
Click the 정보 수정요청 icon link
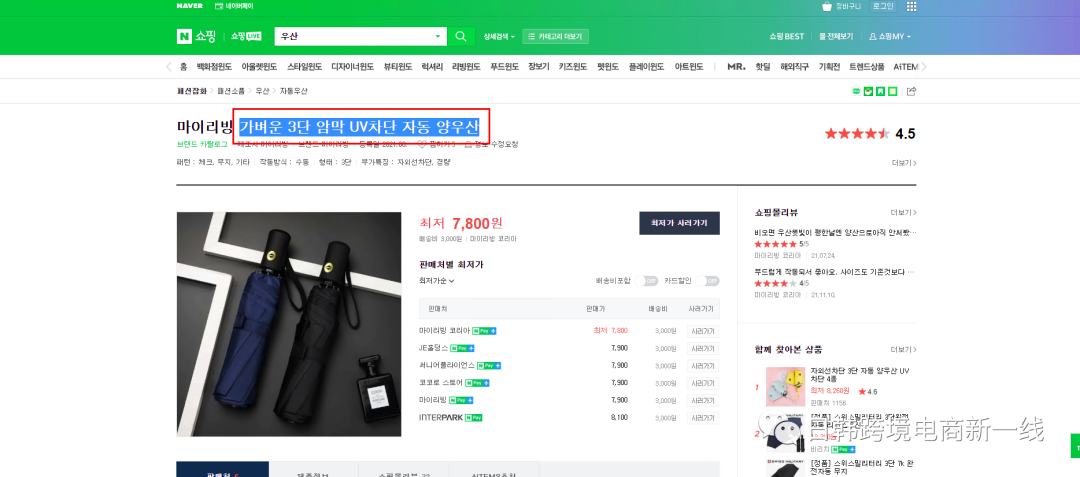point(492,145)
